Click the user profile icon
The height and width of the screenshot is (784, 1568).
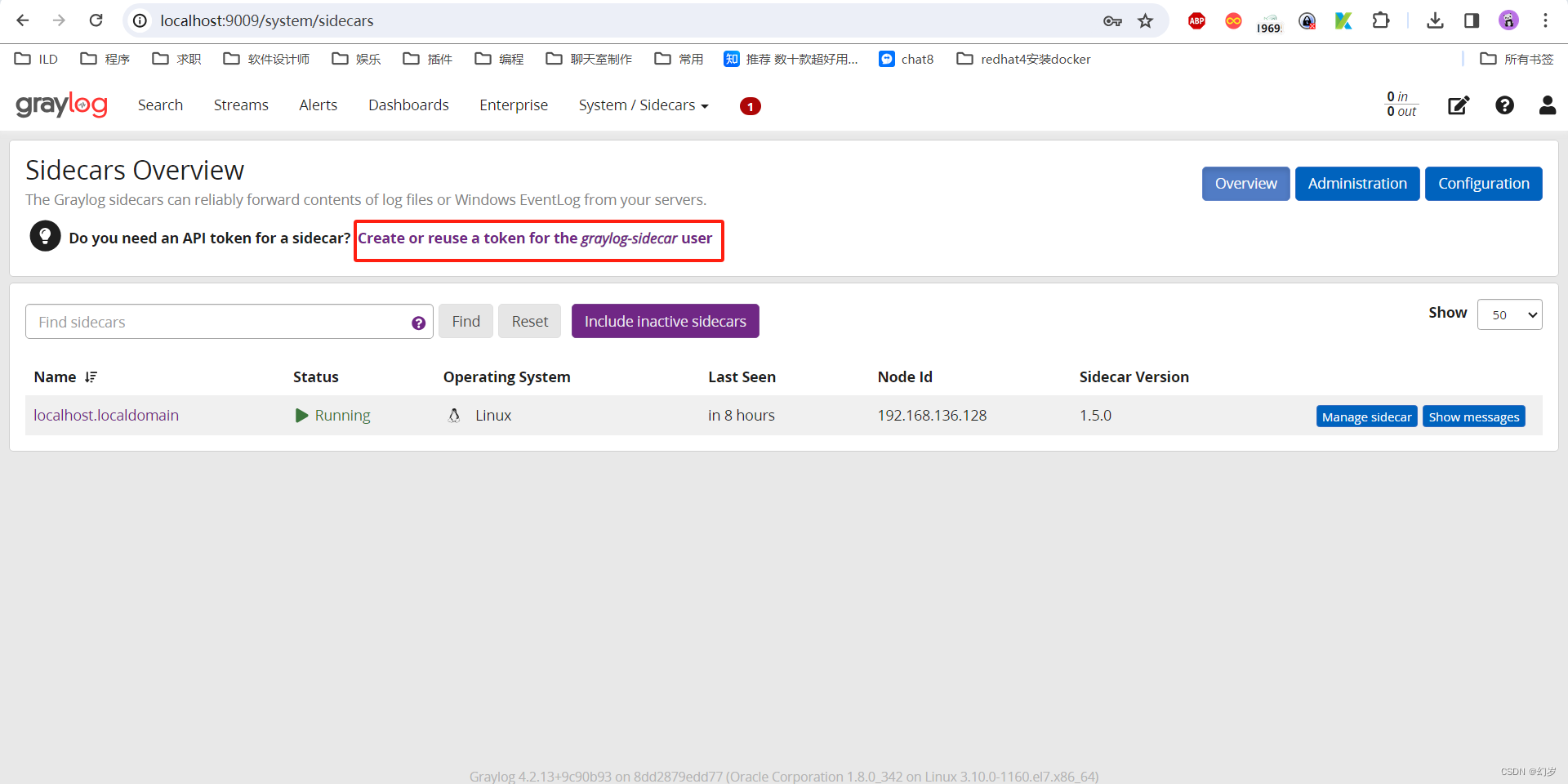click(x=1547, y=105)
